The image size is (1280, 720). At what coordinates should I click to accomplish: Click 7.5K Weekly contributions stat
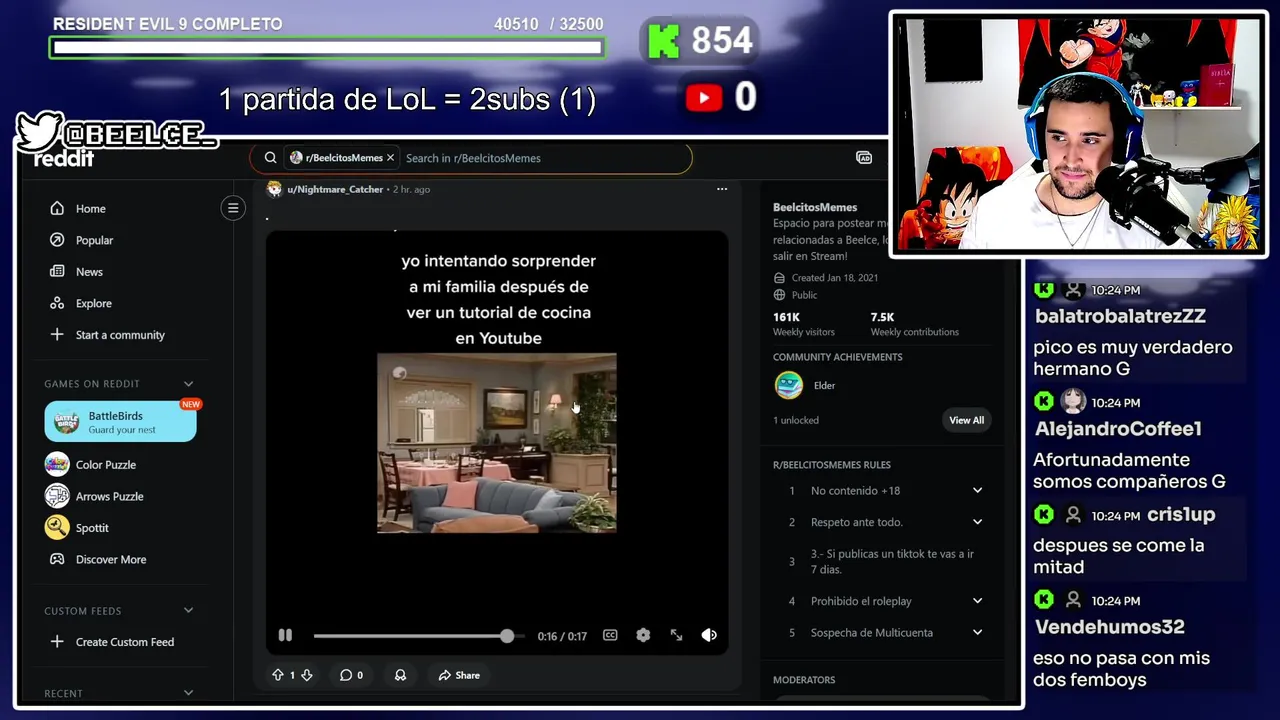tap(914, 324)
